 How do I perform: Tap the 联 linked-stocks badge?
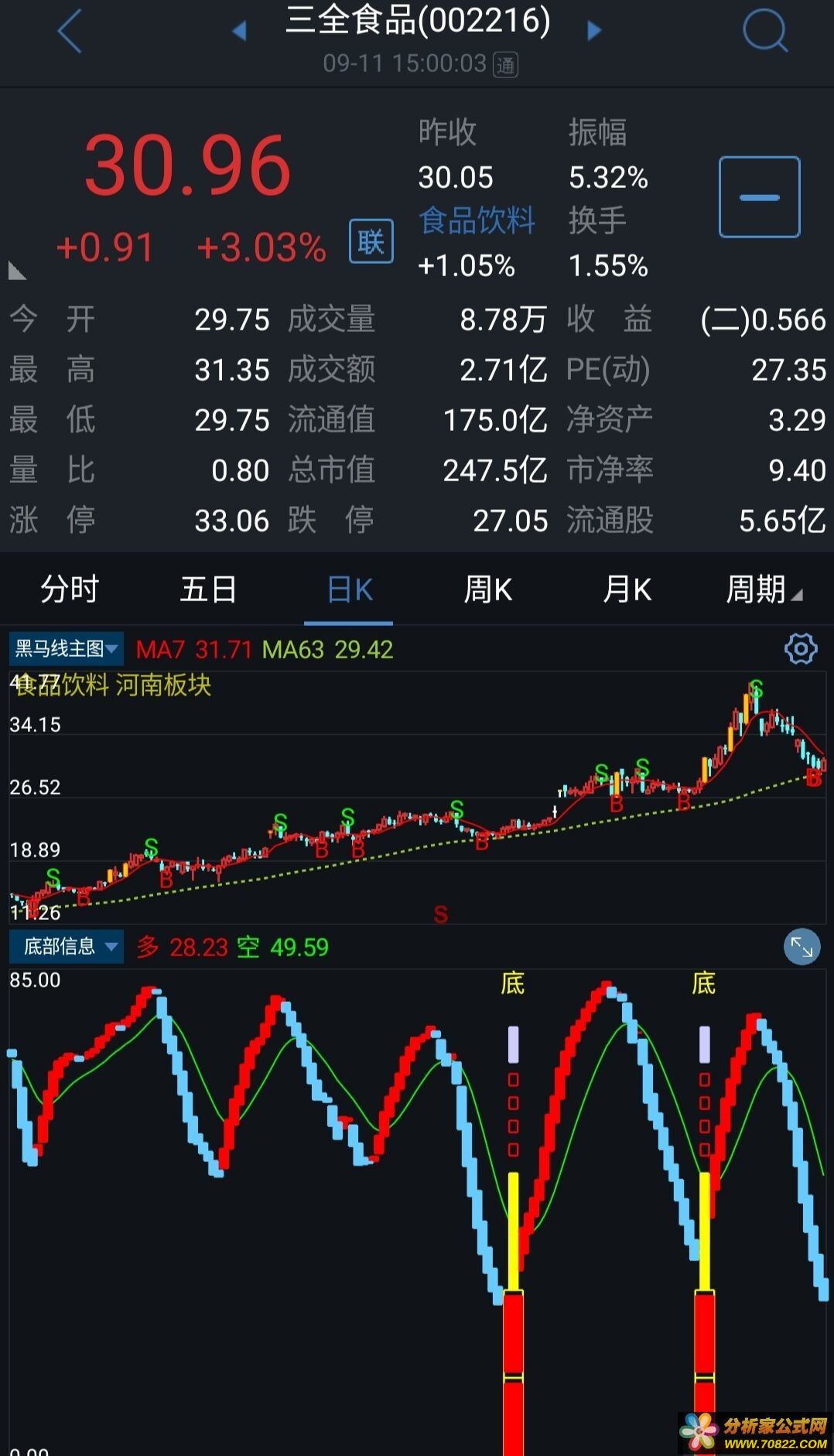tap(371, 242)
